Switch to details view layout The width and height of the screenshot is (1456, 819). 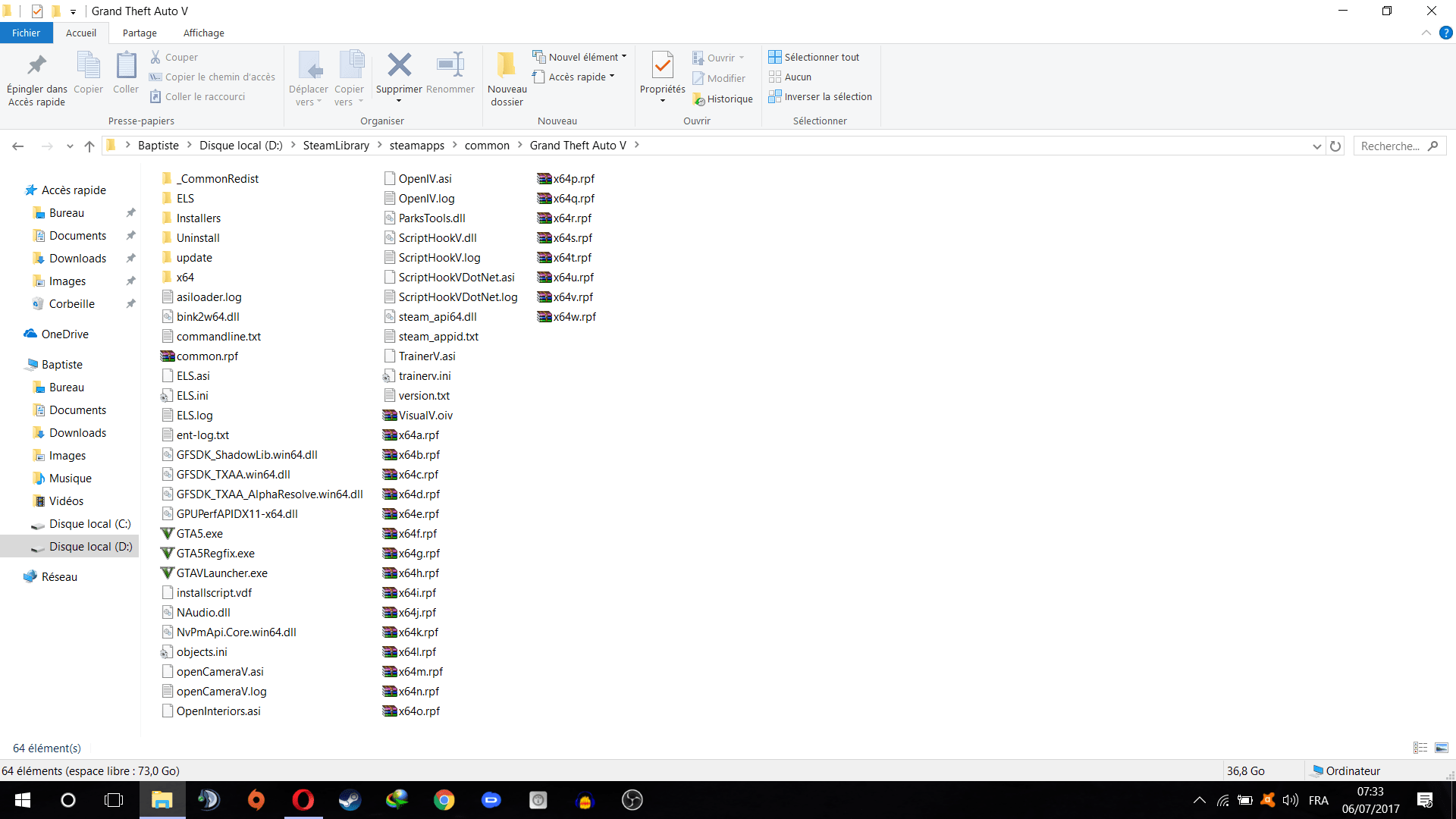tap(1420, 748)
